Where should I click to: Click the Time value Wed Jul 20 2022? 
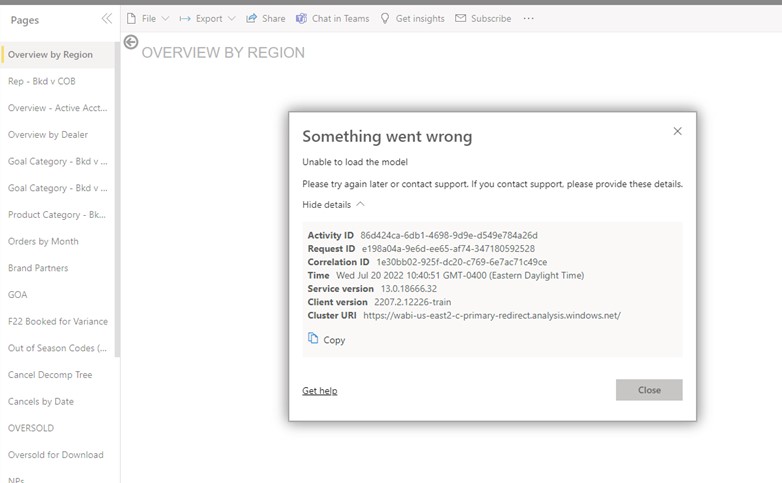[460, 275]
